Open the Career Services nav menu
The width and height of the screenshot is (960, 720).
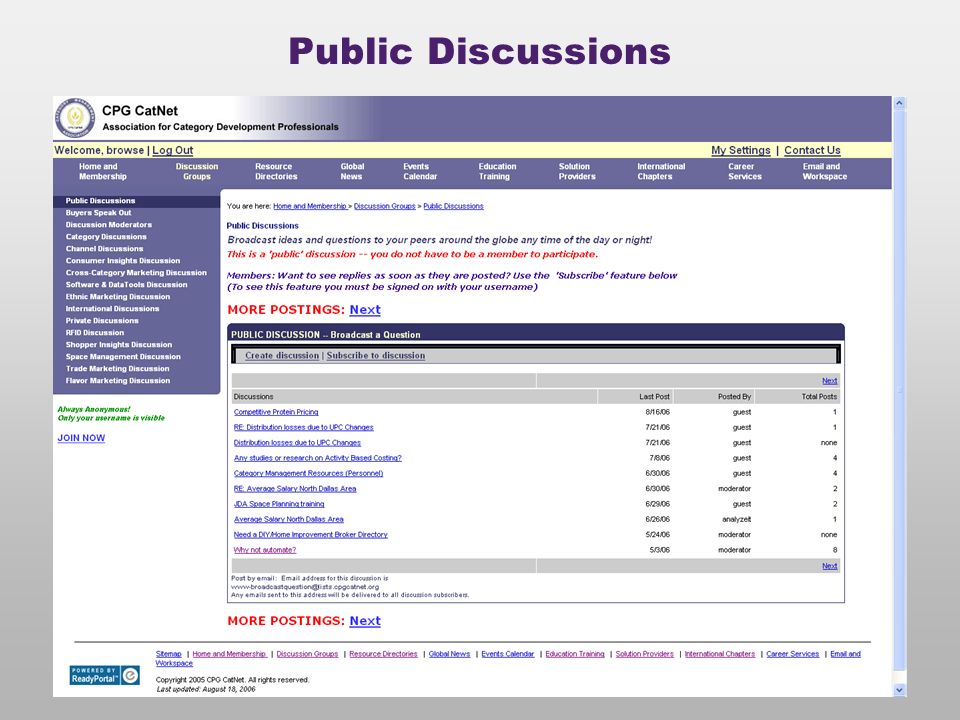point(744,171)
